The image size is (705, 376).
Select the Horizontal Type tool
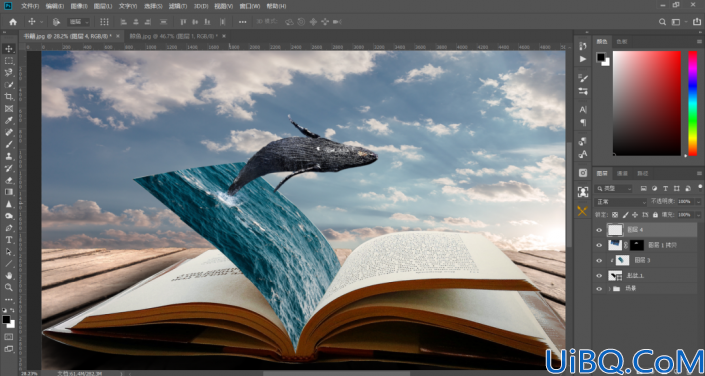point(9,239)
